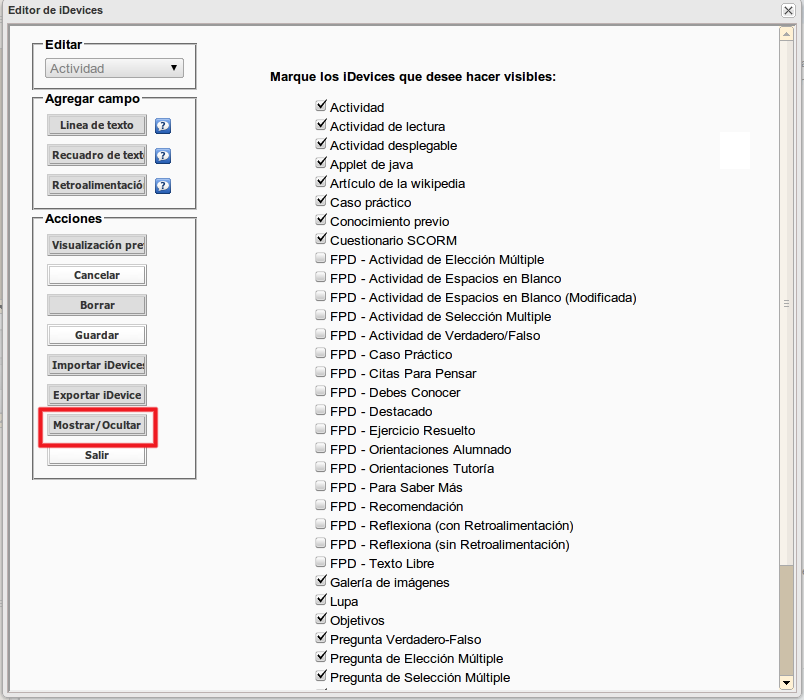Uncheck the Actividad de lectura checkbox
The width and height of the screenshot is (804, 700).
[x=321, y=126]
